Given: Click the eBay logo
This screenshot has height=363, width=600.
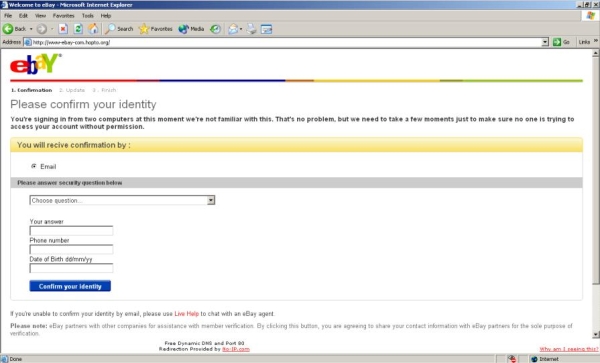Looking at the screenshot, I should (35, 63).
